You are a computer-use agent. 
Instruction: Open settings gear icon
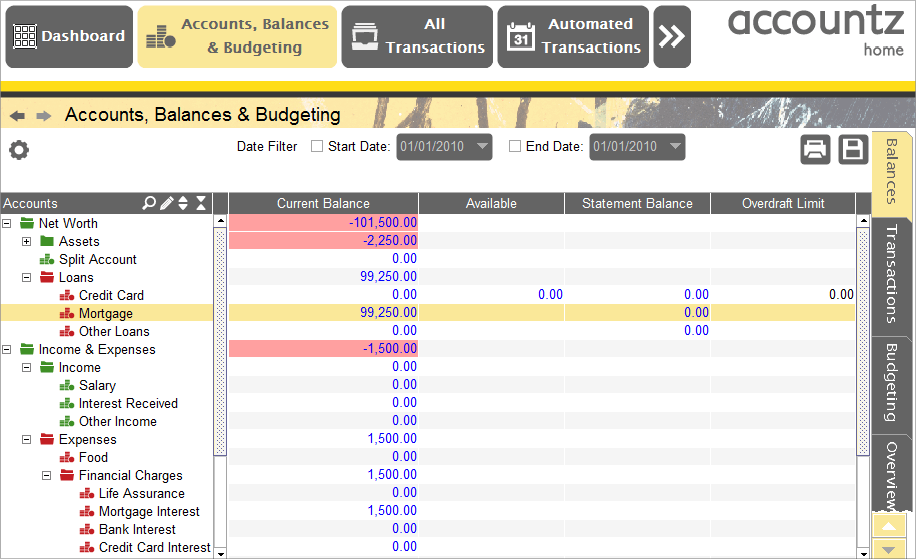click(x=19, y=150)
